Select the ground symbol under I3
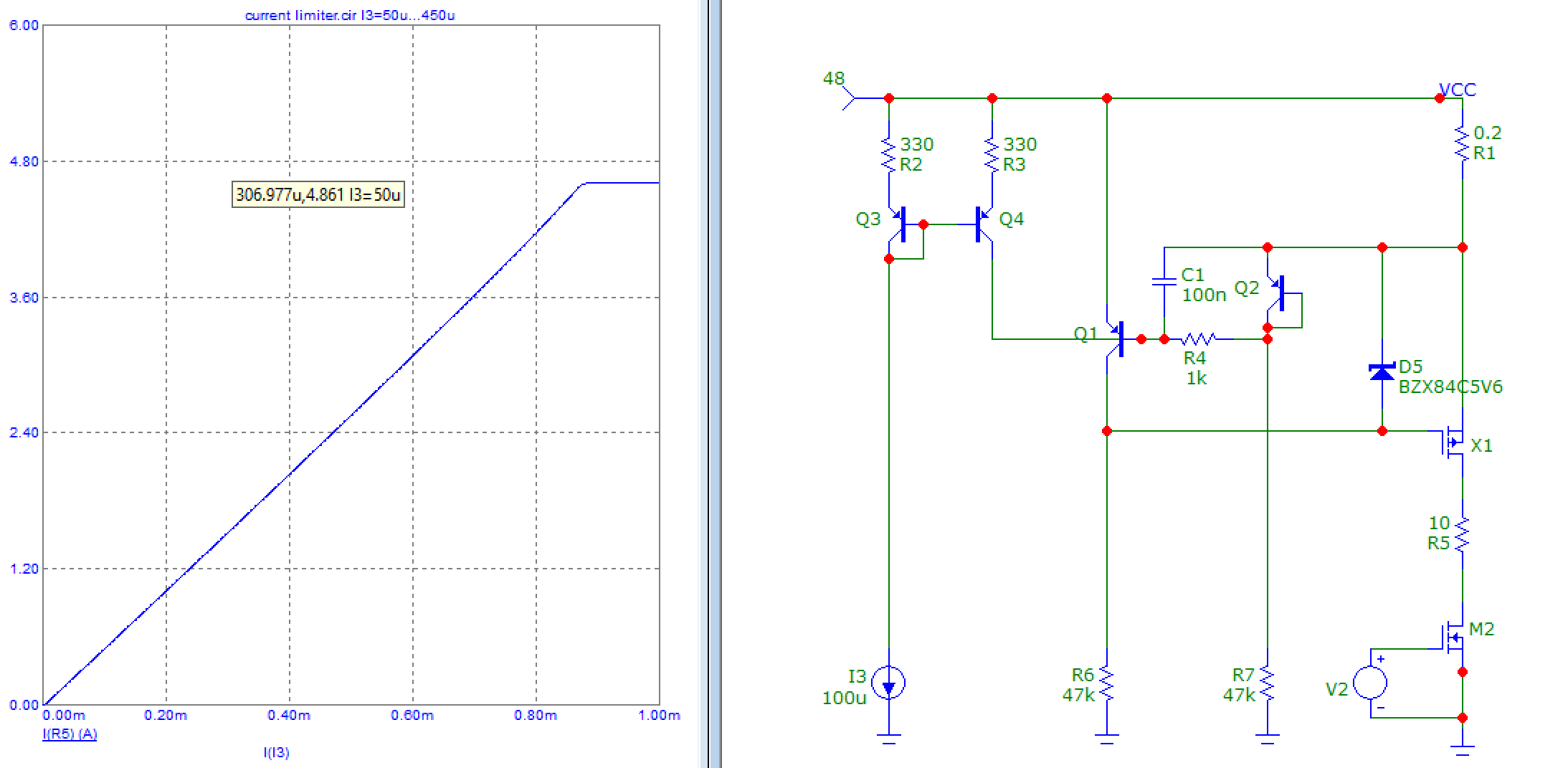Viewport: 1568px width, 768px height. pos(889,739)
